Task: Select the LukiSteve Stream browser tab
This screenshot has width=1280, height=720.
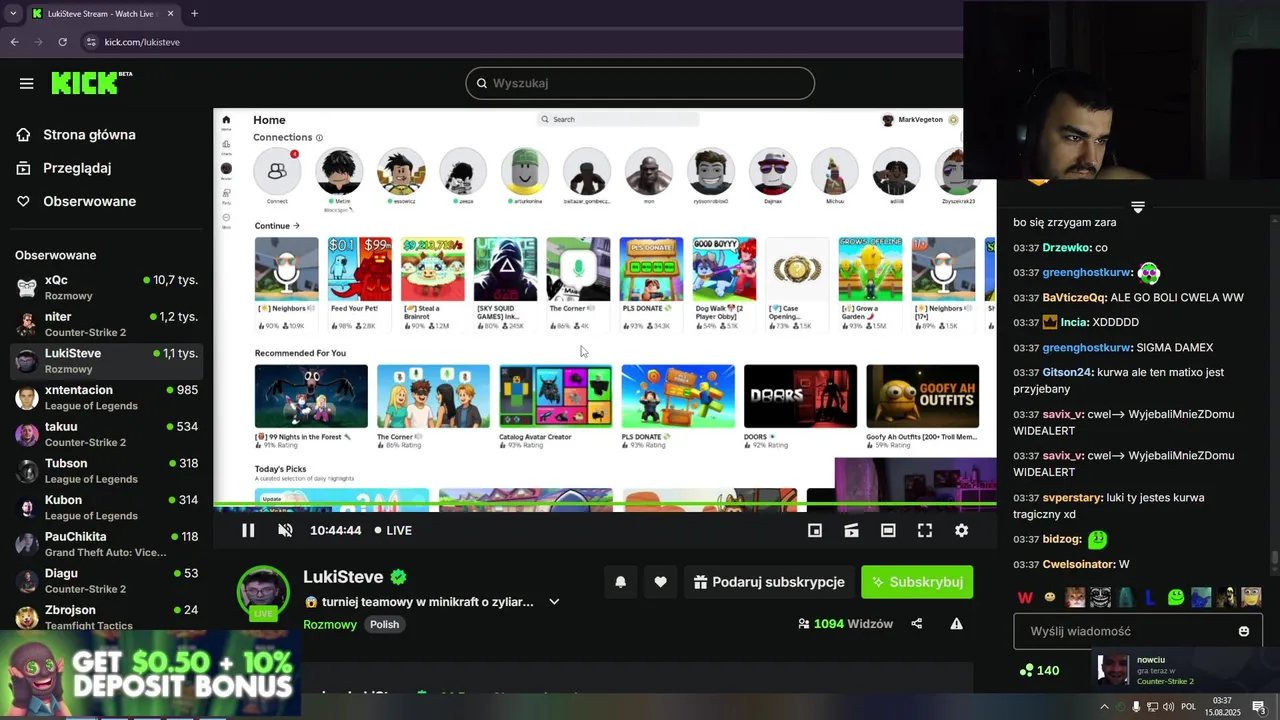Action: click(102, 13)
